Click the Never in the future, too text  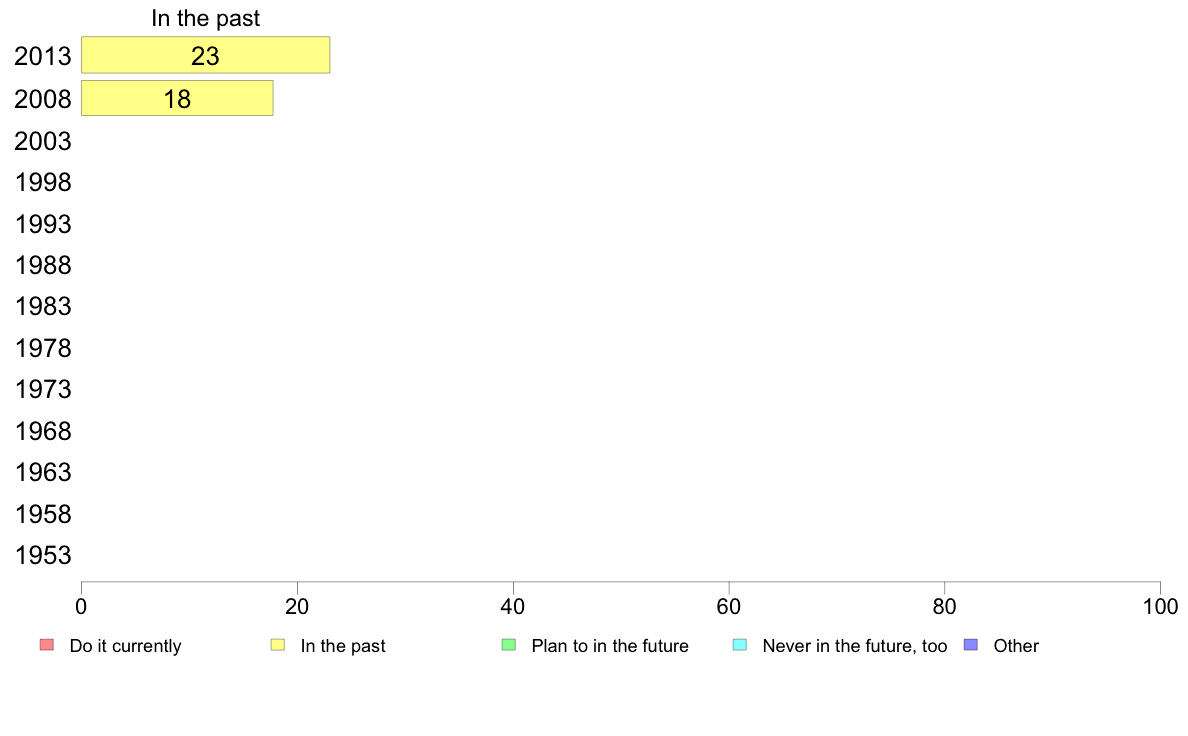[x=855, y=646]
